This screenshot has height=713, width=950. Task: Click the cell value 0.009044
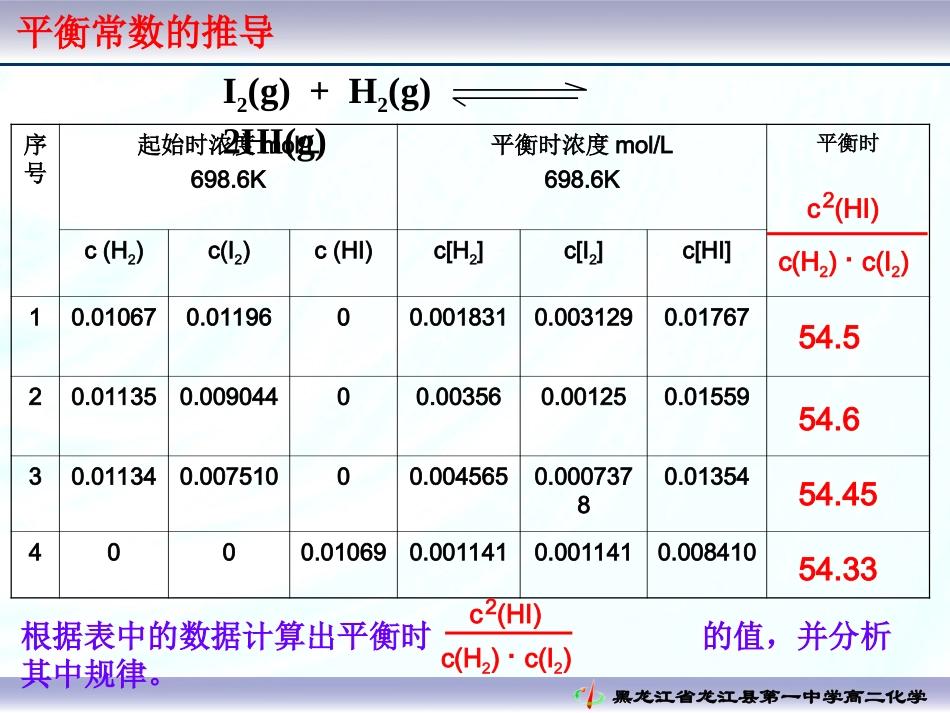(x=229, y=397)
